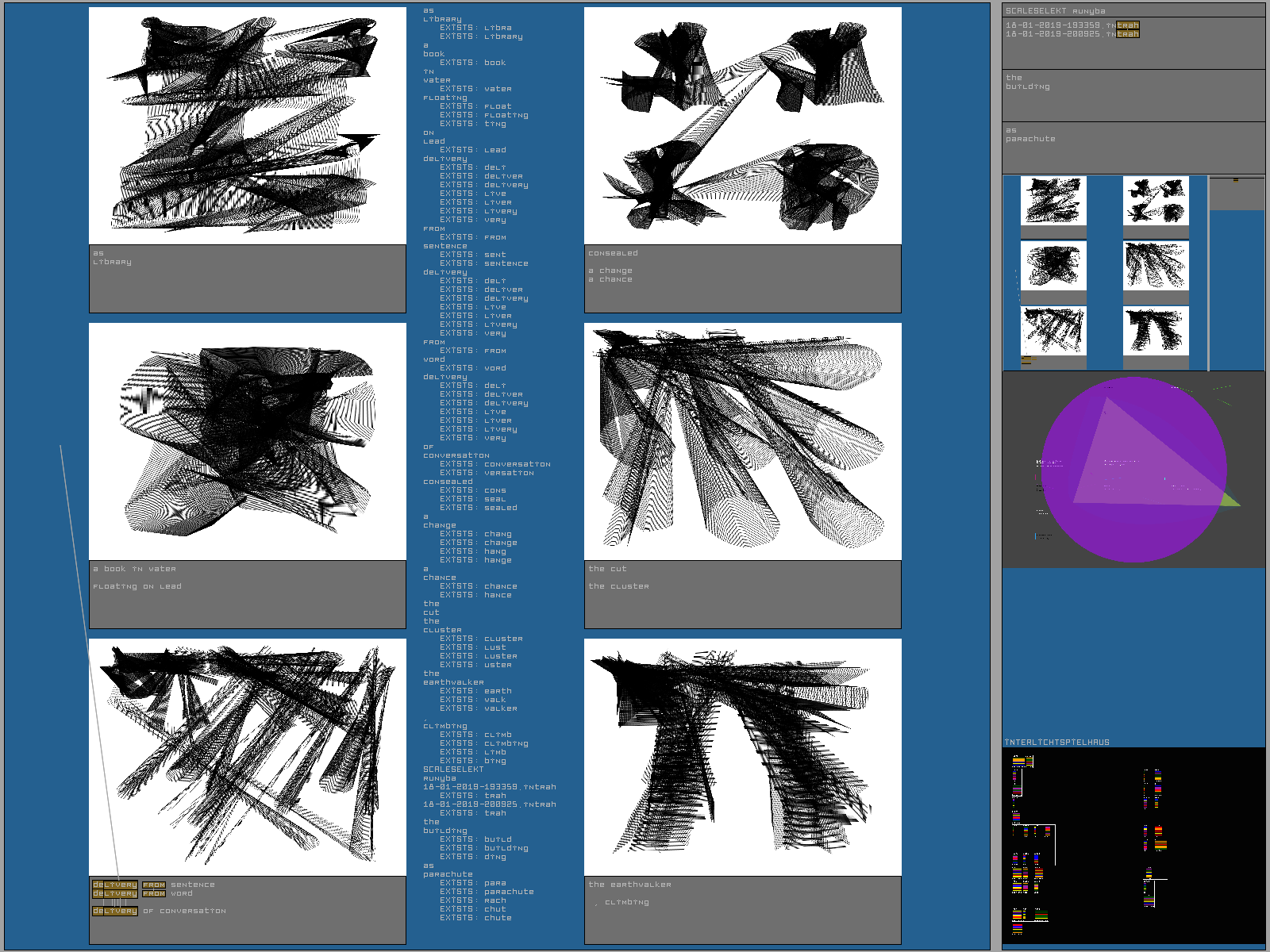Click the 'SCALESELEKT runyba' header
The width and height of the screenshot is (1270, 952).
pyautogui.click(x=1055, y=11)
